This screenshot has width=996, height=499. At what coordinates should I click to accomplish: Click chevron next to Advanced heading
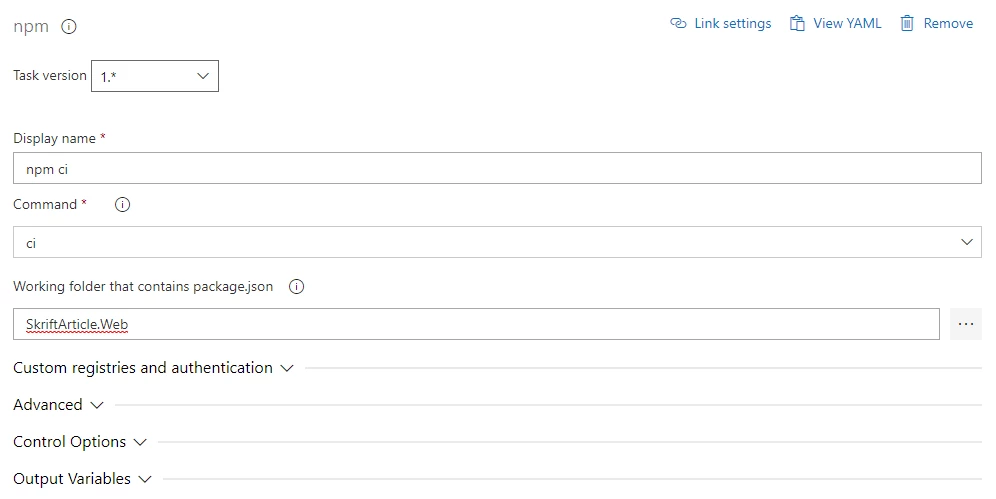(x=97, y=405)
